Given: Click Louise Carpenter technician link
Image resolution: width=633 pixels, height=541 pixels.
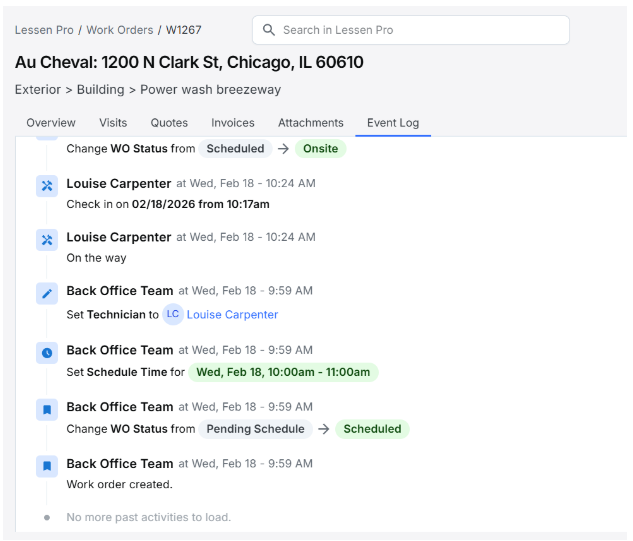Looking at the screenshot, I should coord(232,314).
